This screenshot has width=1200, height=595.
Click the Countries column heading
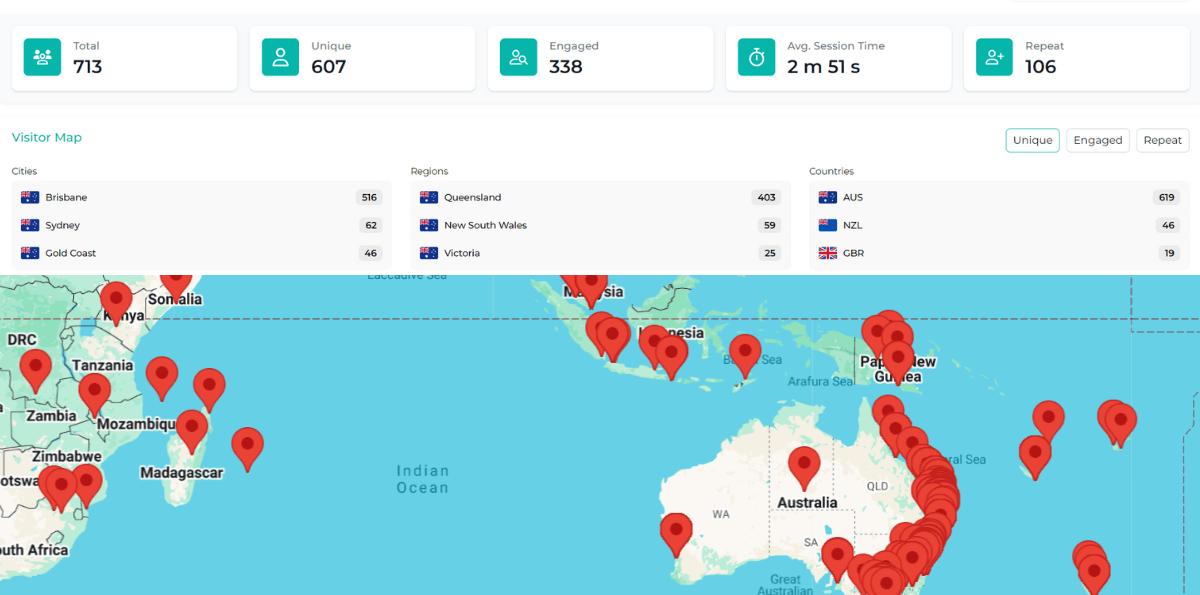click(x=832, y=171)
